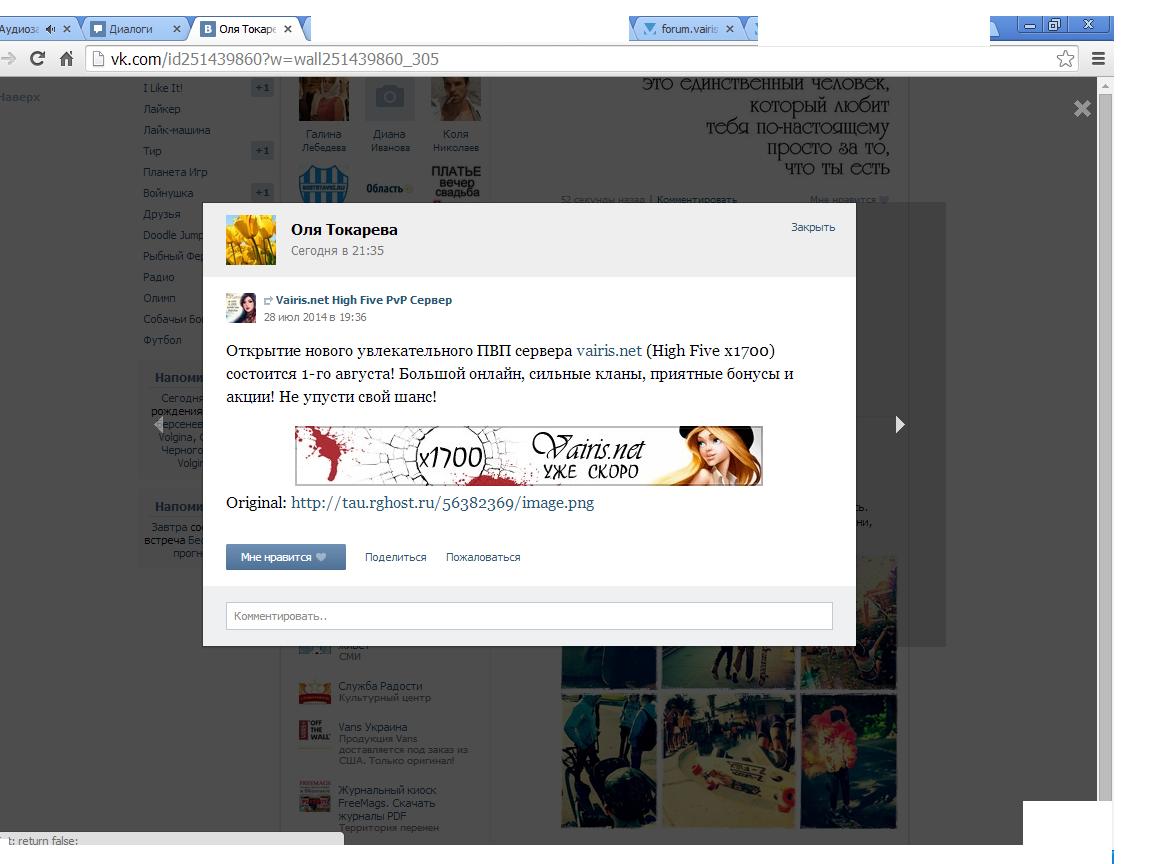Image resolution: width=1152 pixels, height=864 pixels.
Task: Go to the browser home page icon
Action: pos(67,59)
